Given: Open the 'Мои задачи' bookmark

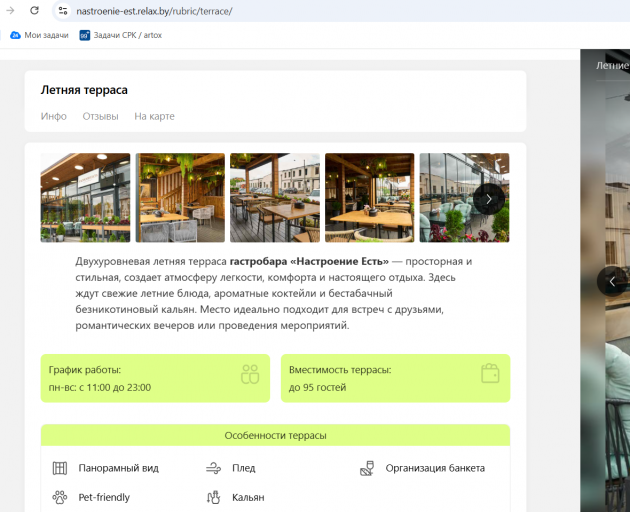Looking at the screenshot, I should (39, 35).
